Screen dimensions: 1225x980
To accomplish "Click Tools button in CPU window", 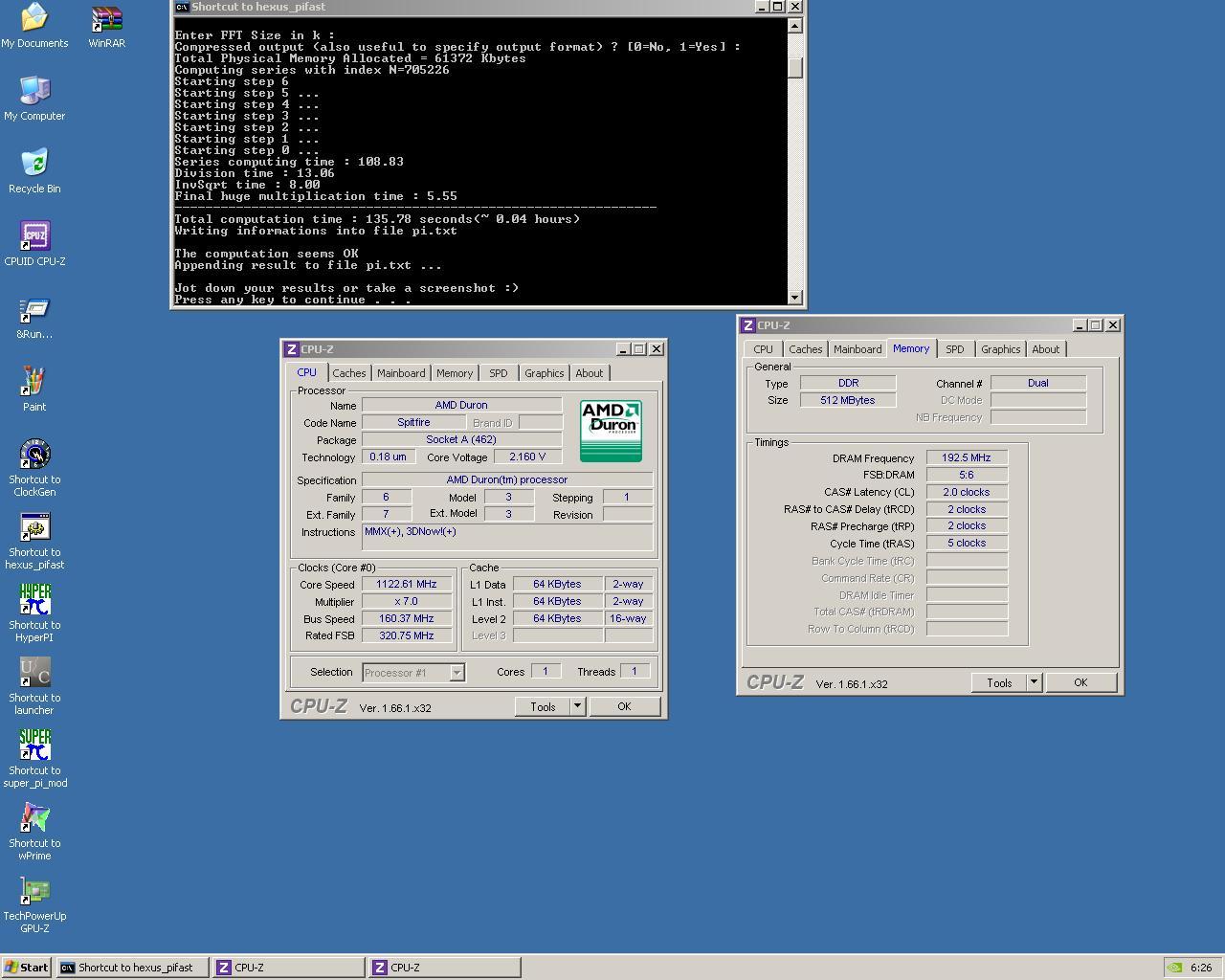I will point(543,706).
